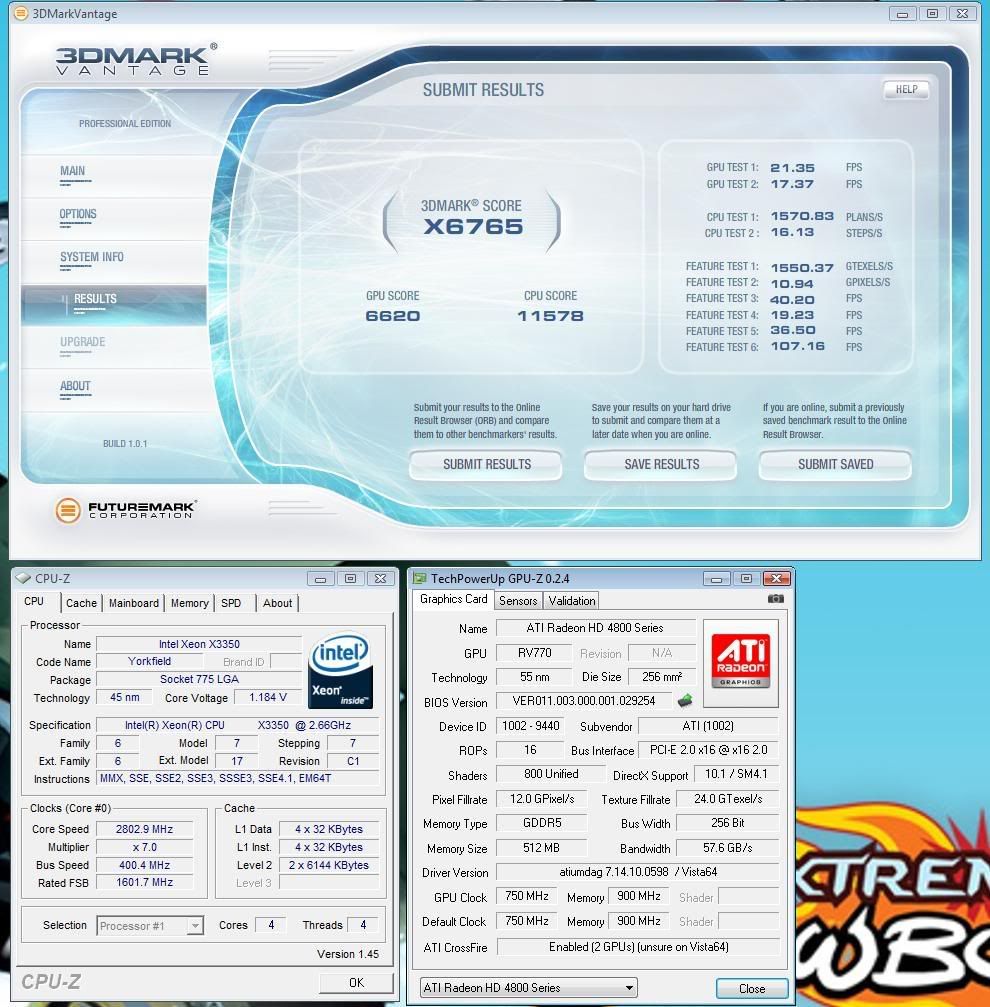Go to the Validation tab in GPU-Z
This screenshot has width=990, height=1007.
(572, 600)
